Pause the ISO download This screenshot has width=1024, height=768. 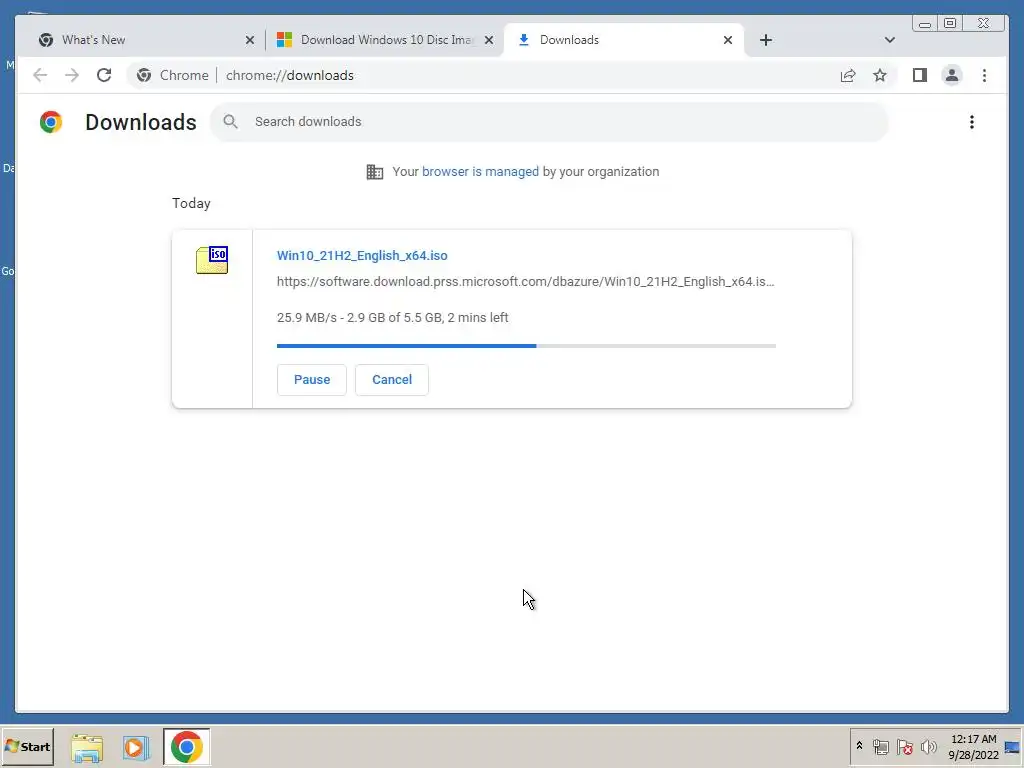click(312, 379)
